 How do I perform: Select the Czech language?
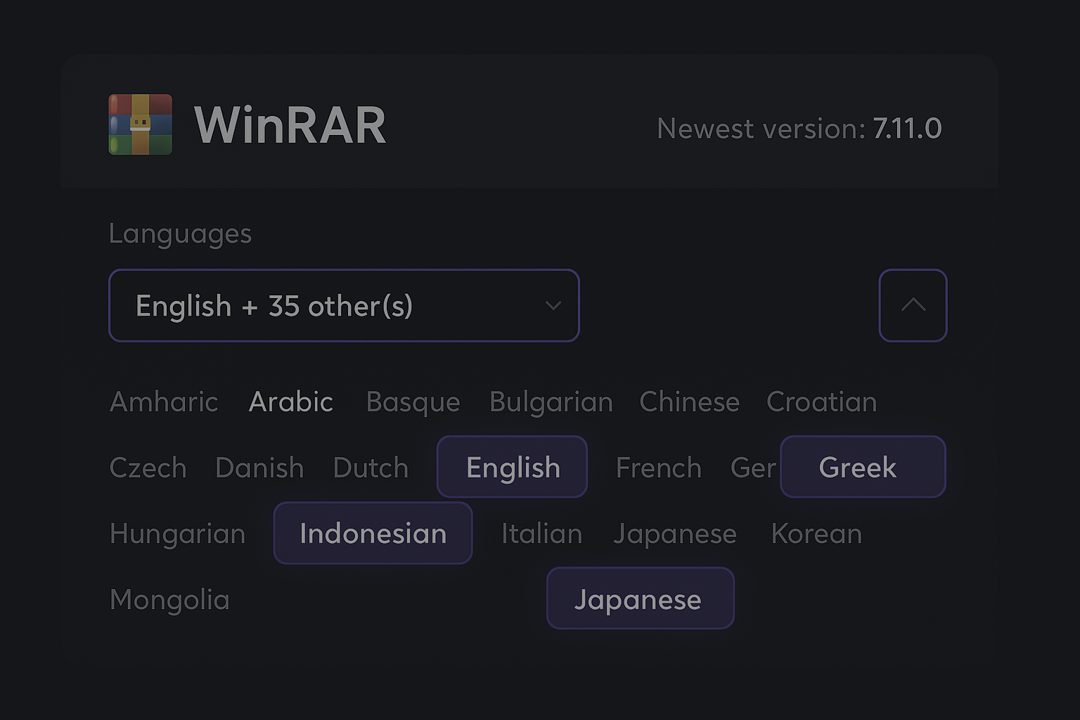(x=148, y=468)
